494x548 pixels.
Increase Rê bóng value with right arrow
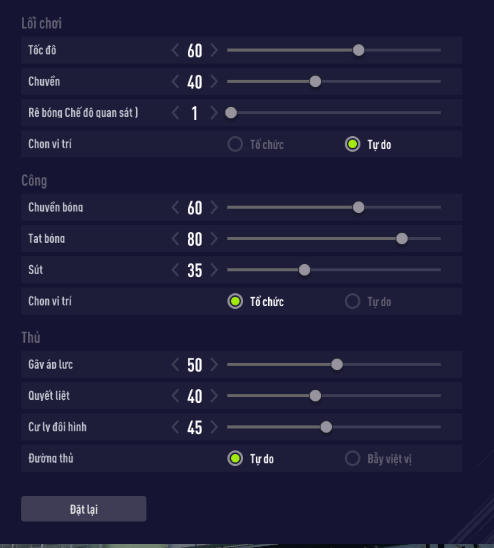pos(214,113)
